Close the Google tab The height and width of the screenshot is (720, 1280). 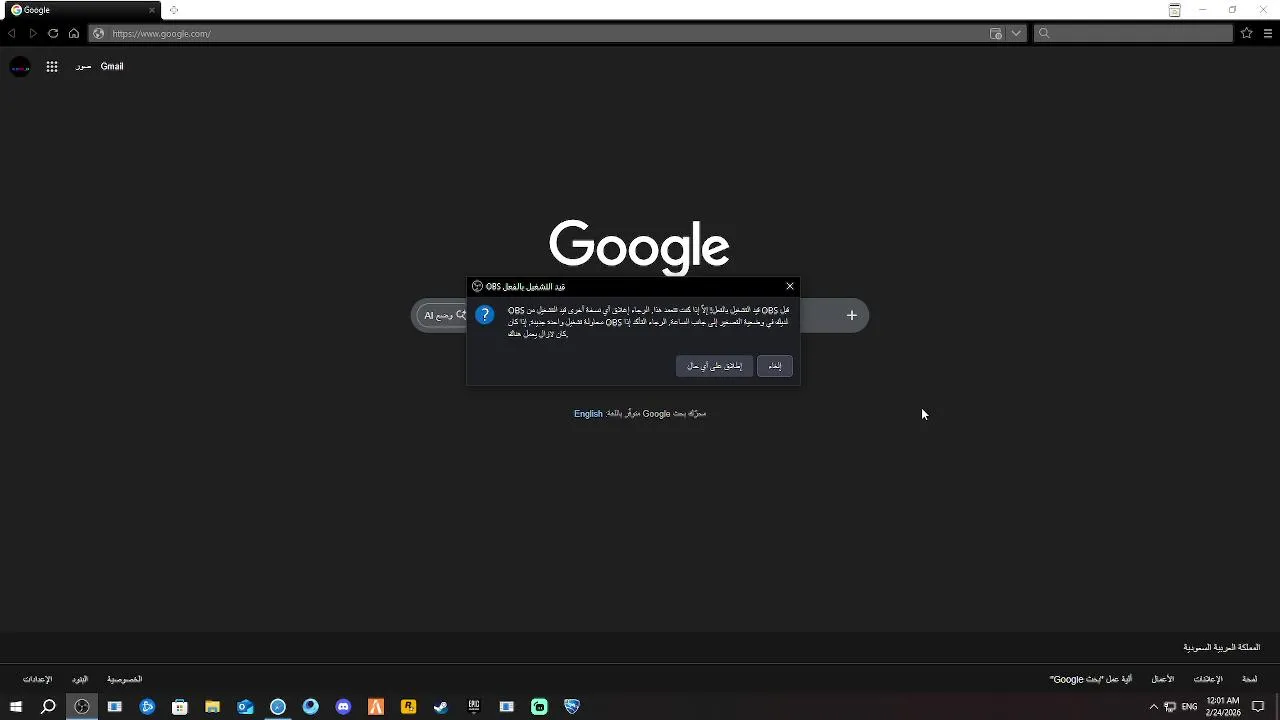click(x=152, y=10)
